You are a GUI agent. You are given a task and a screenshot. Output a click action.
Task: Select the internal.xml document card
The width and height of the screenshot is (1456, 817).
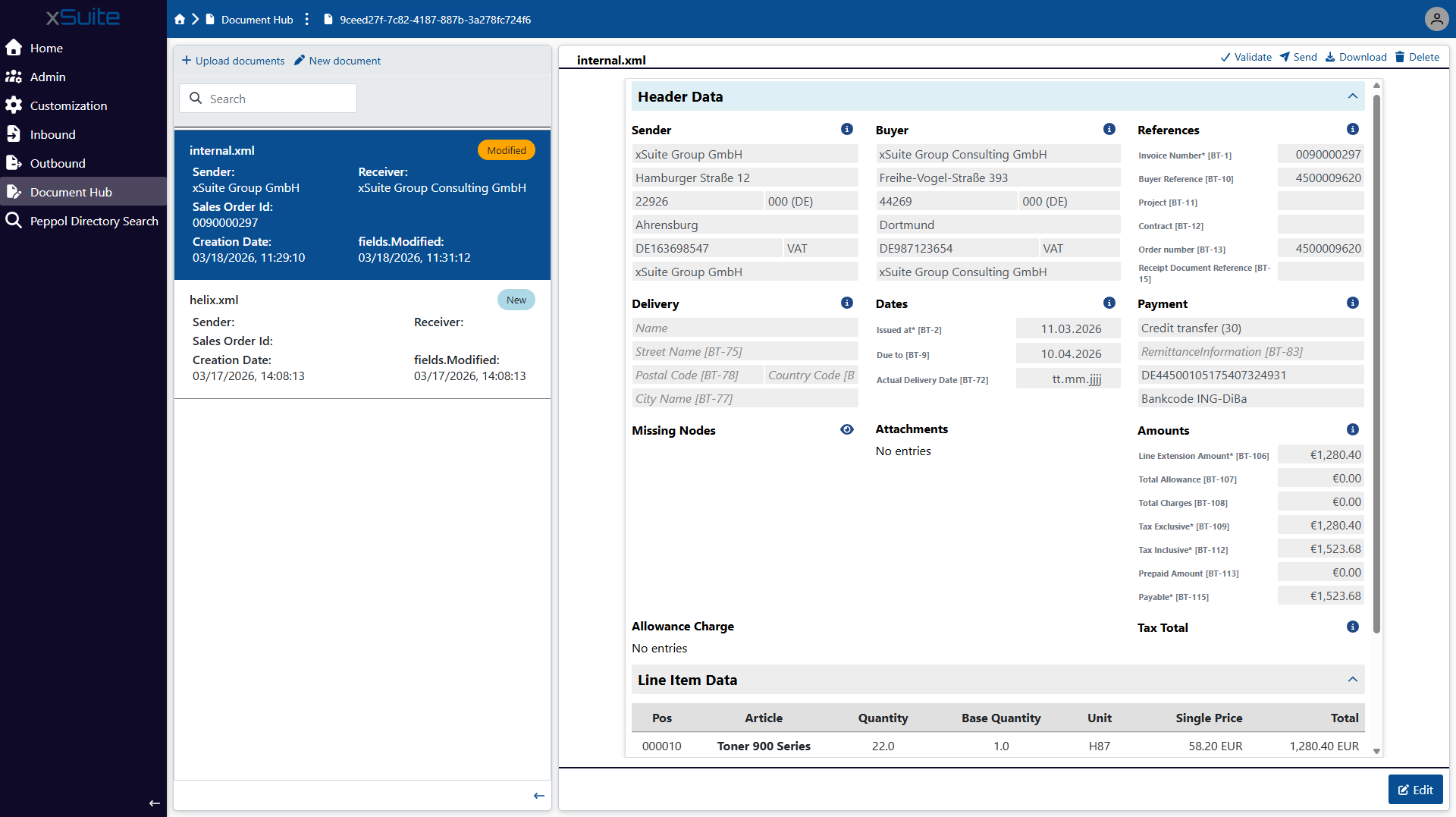[x=362, y=205]
